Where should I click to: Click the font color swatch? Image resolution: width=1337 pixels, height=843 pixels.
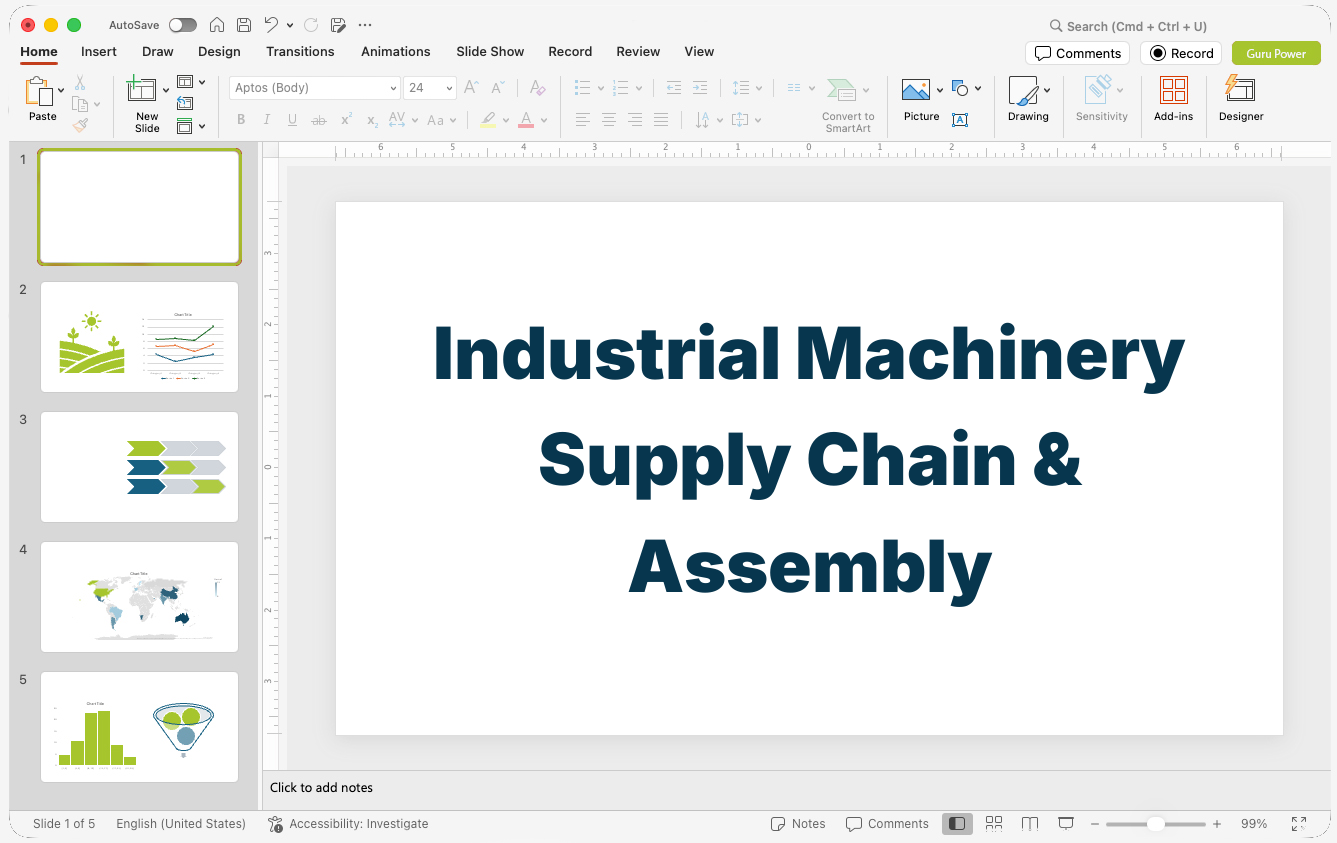pyautogui.click(x=526, y=120)
